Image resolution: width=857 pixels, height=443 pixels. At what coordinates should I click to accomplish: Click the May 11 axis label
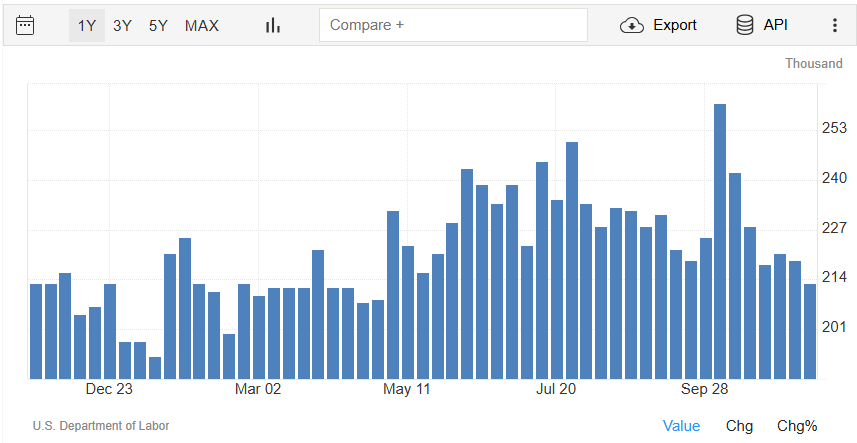(x=407, y=389)
